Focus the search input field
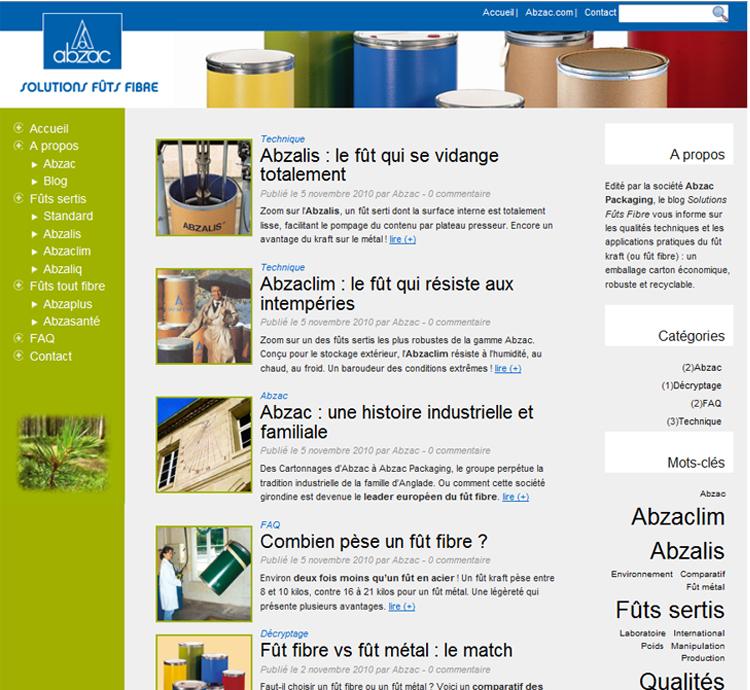This screenshot has width=750, height=690. click(x=666, y=13)
